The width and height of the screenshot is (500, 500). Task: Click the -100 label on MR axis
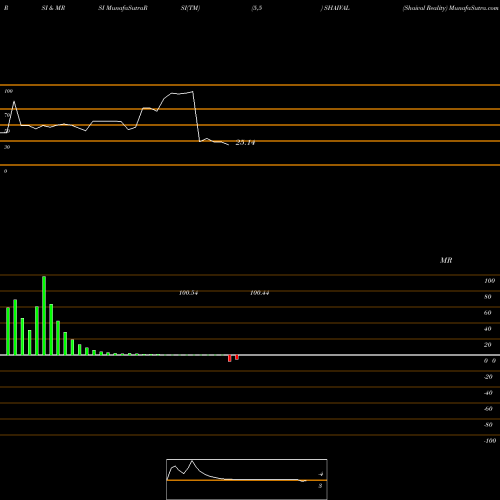[490, 441]
